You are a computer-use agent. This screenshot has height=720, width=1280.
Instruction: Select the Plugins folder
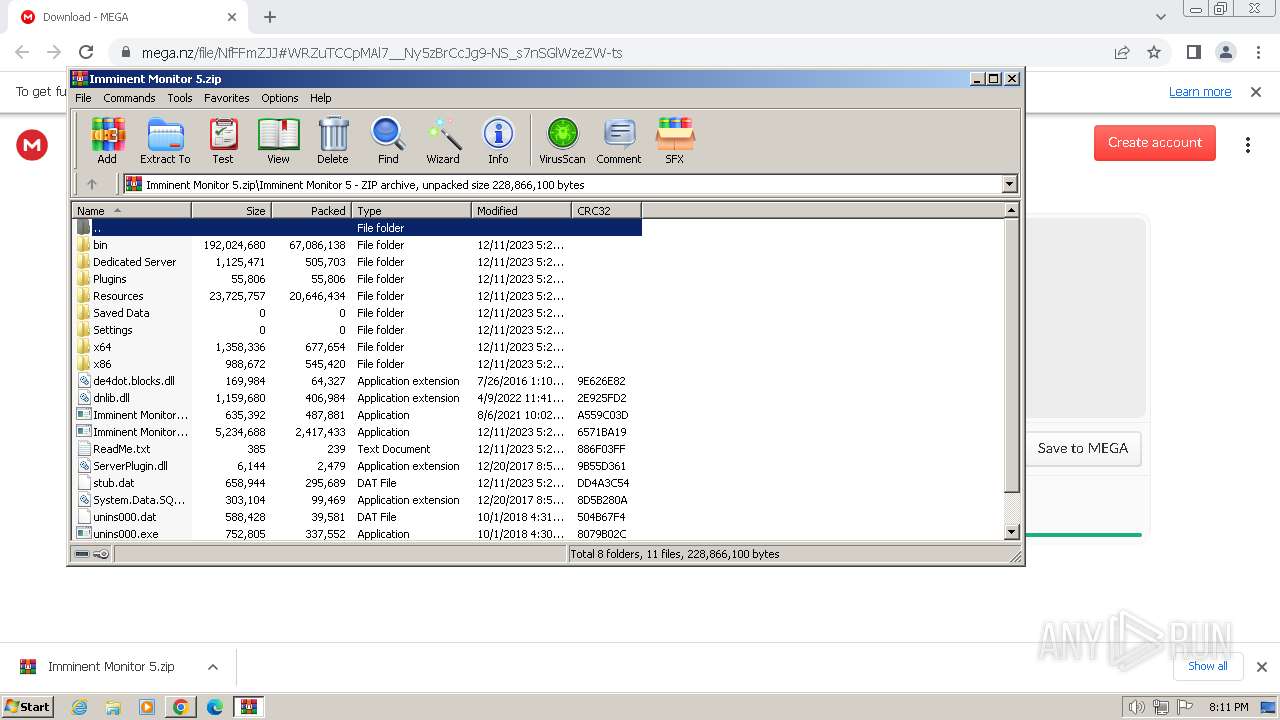(356, 279)
